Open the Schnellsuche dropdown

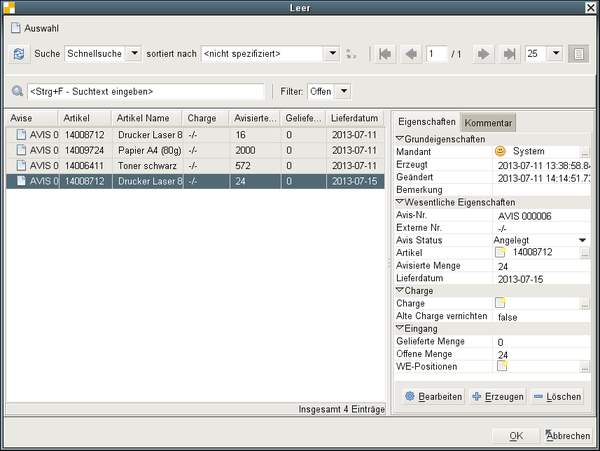134,53
